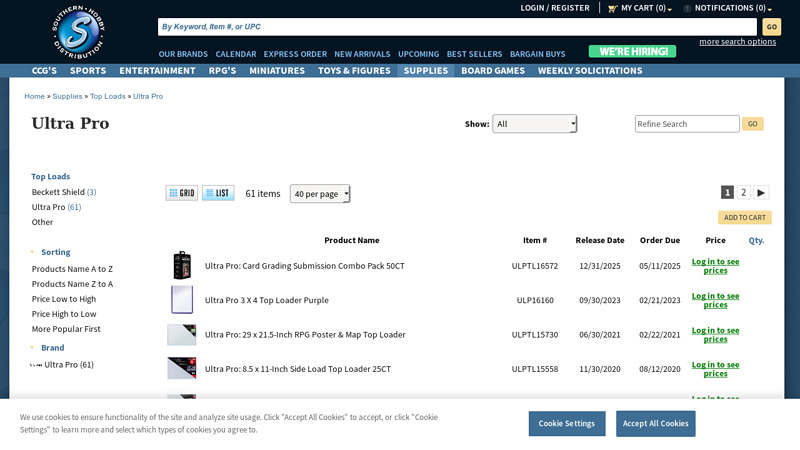The height and width of the screenshot is (450, 800).
Task: Open My Cart shopping cart icon
Action: [x=612, y=8]
